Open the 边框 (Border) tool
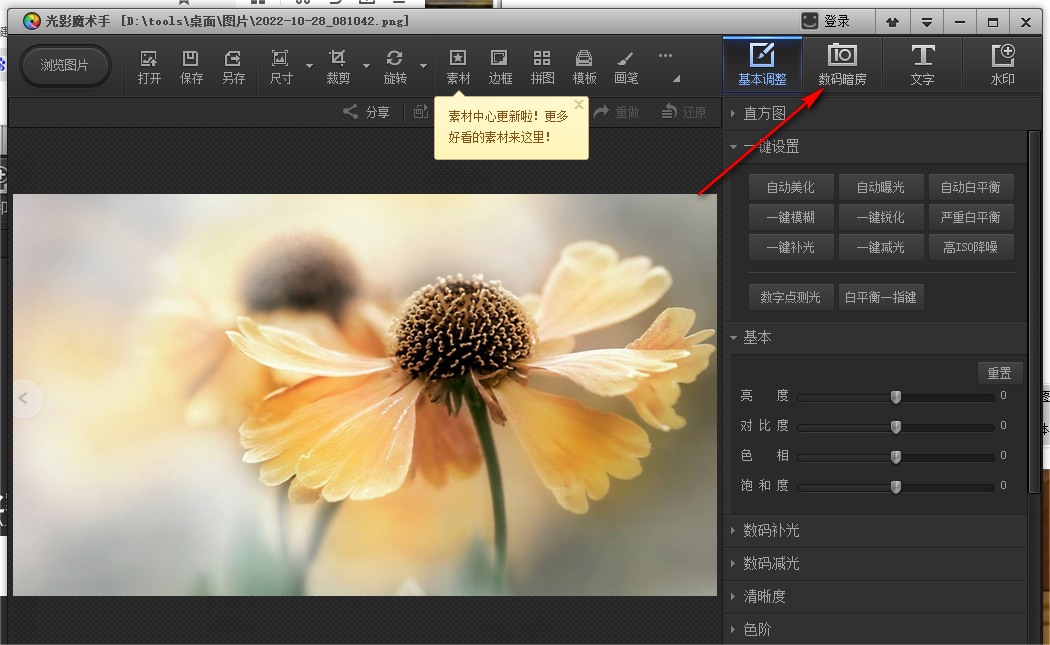Screen dimensions: 1050x645 pos(500,66)
